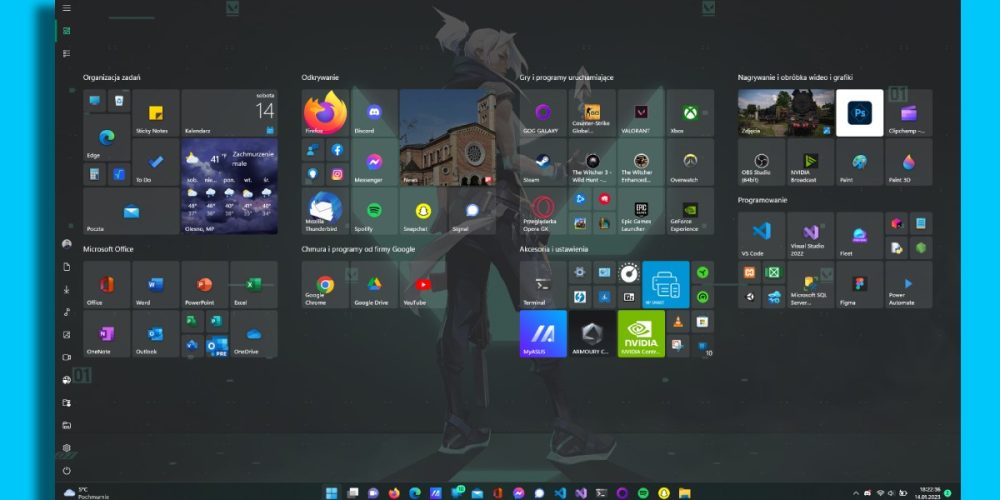The width and height of the screenshot is (1000, 500).
Task: Expand the Start hamburger menu
Action: pyautogui.click(x=67, y=8)
